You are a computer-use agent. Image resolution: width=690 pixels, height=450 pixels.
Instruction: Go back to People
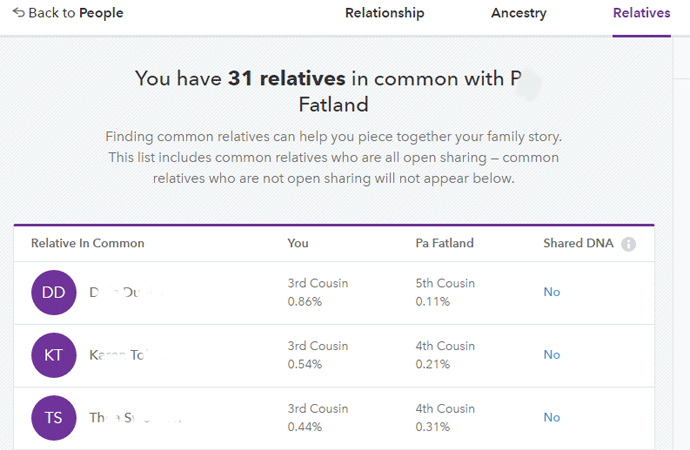68,13
